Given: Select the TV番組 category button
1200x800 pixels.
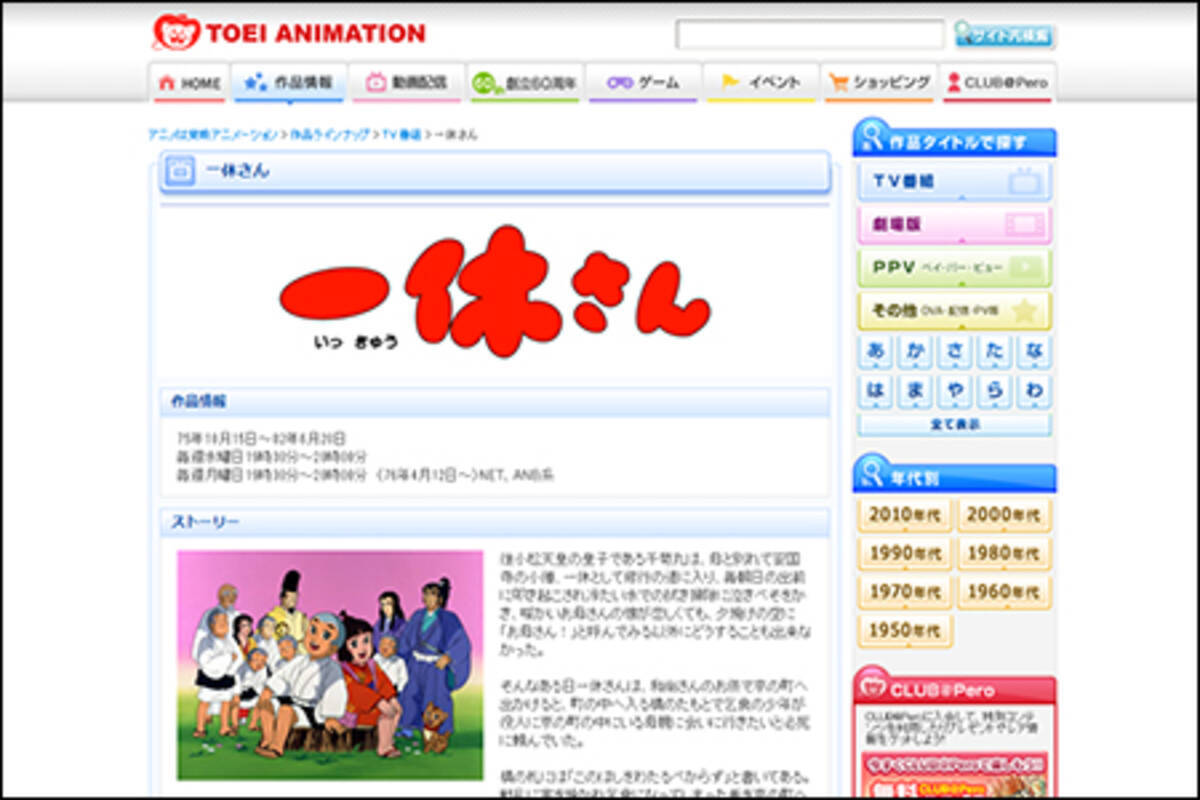Looking at the screenshot, I should coord(954,182).
